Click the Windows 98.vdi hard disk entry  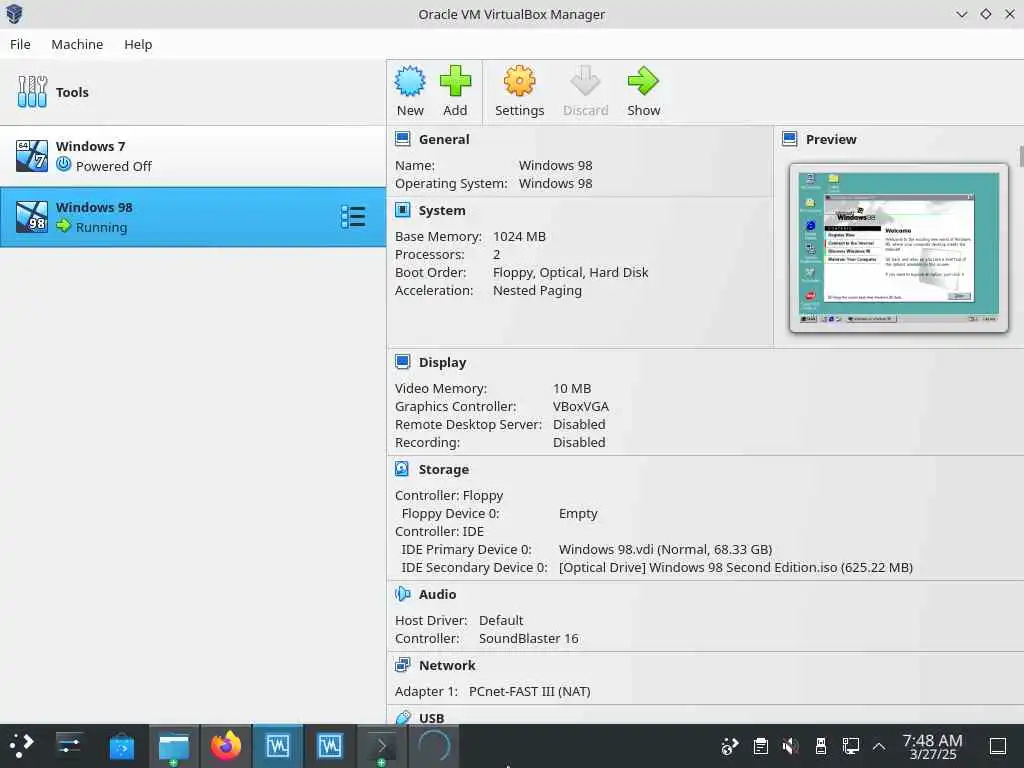click(x=665, y=549)
